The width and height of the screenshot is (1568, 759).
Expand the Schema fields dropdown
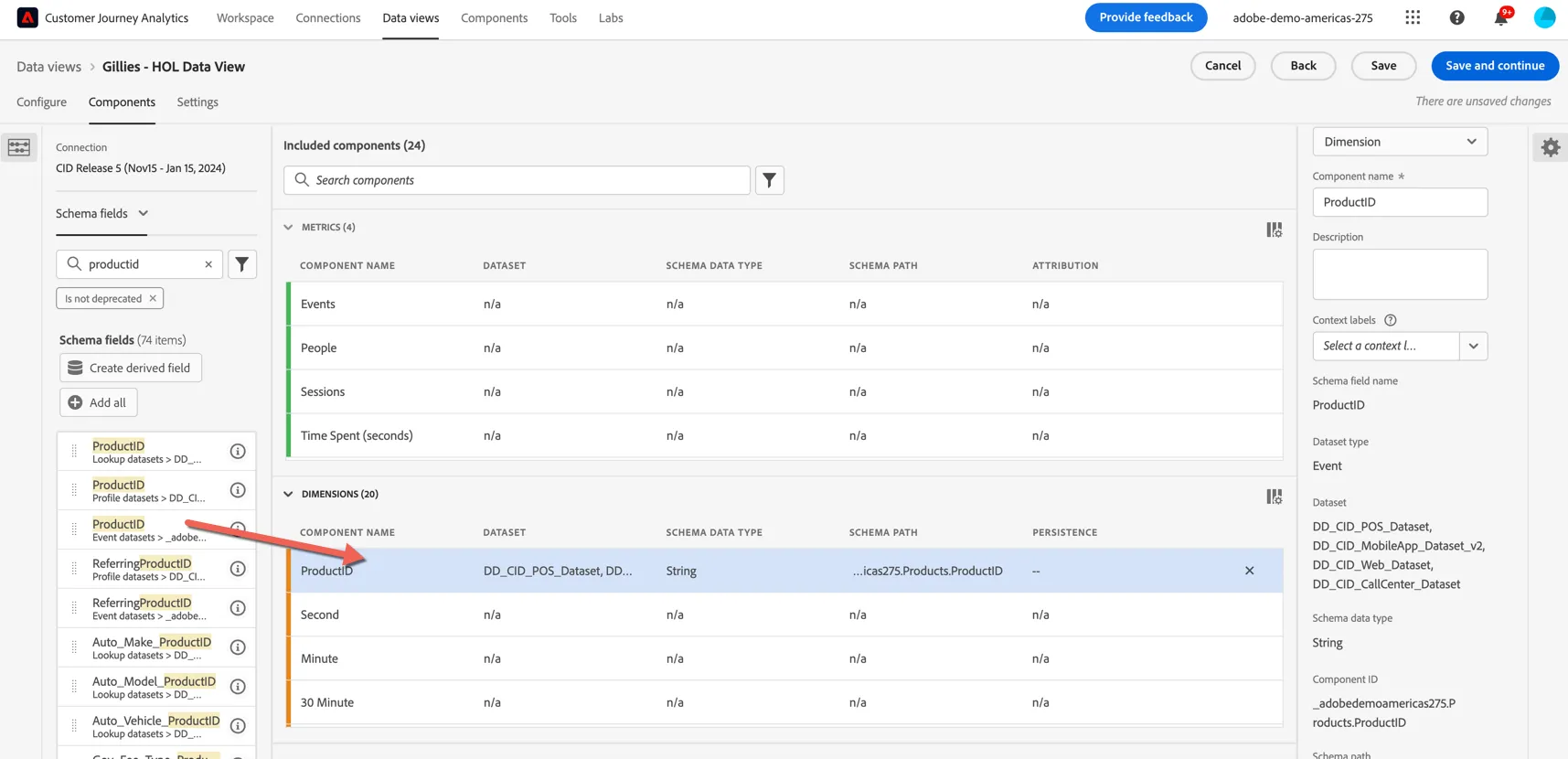(x=102, y=213)
